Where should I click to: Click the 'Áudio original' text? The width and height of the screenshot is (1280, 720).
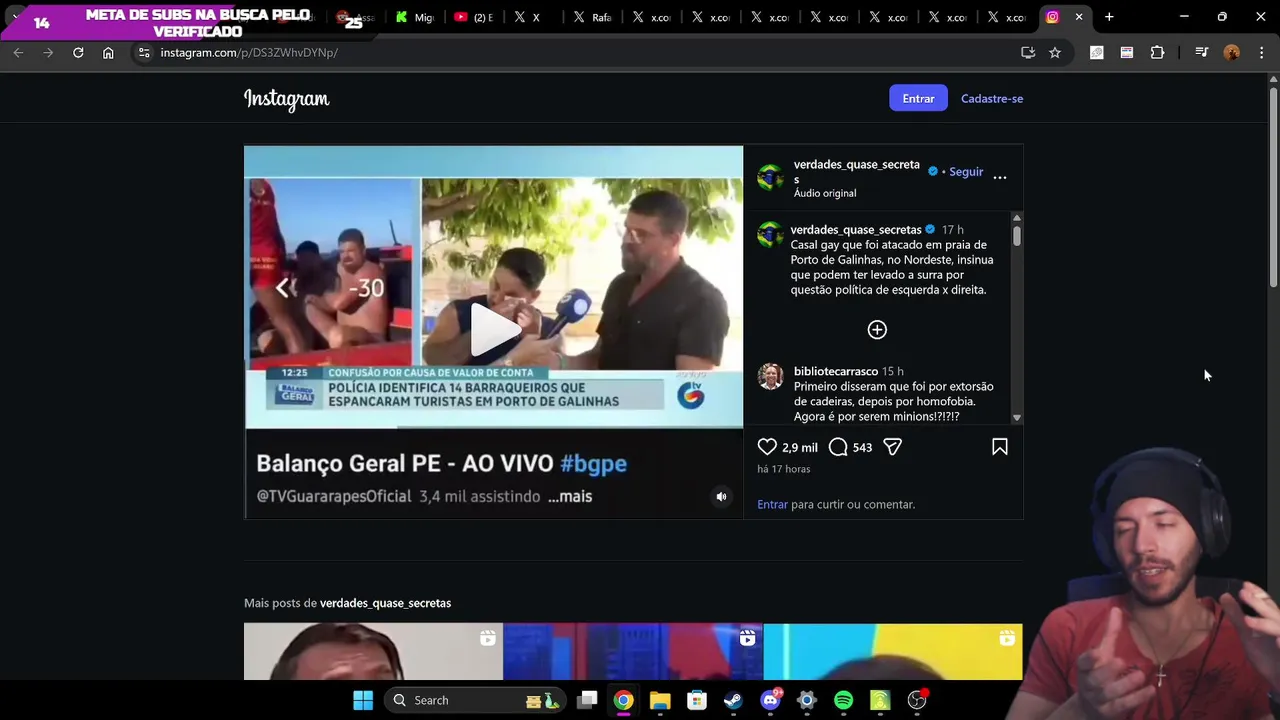click(825, 193)
